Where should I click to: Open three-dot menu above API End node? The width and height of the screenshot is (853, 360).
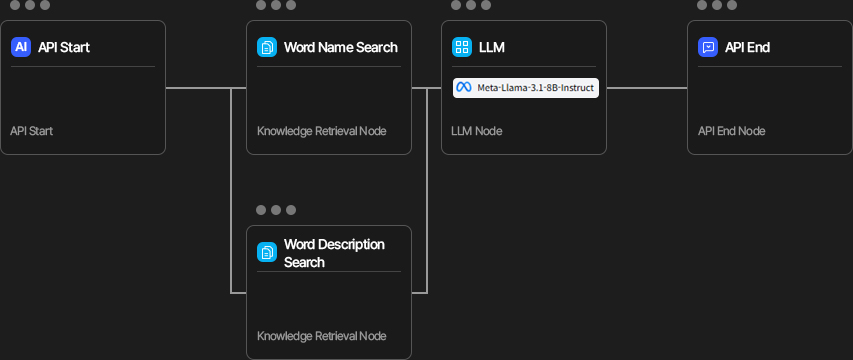(717, 5)
